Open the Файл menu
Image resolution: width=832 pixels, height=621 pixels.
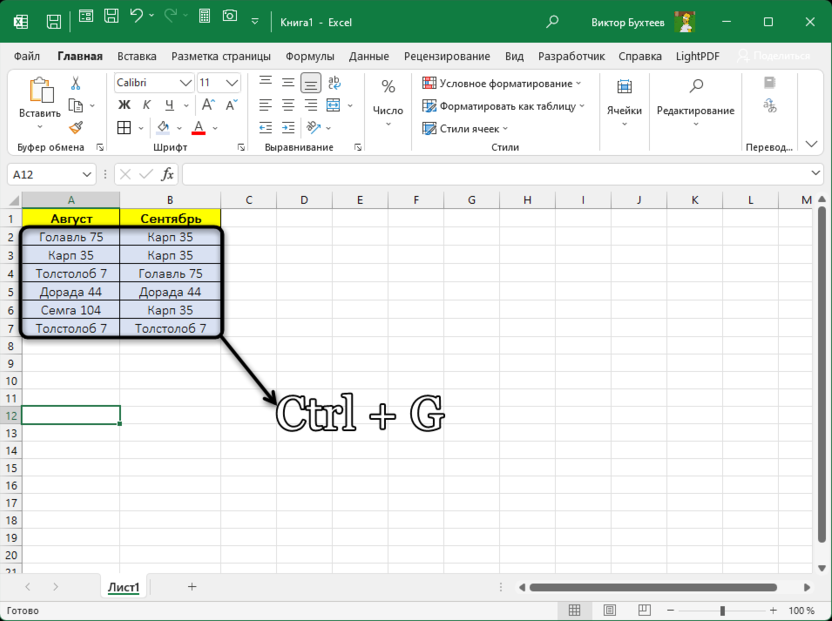tap(27, 56)
